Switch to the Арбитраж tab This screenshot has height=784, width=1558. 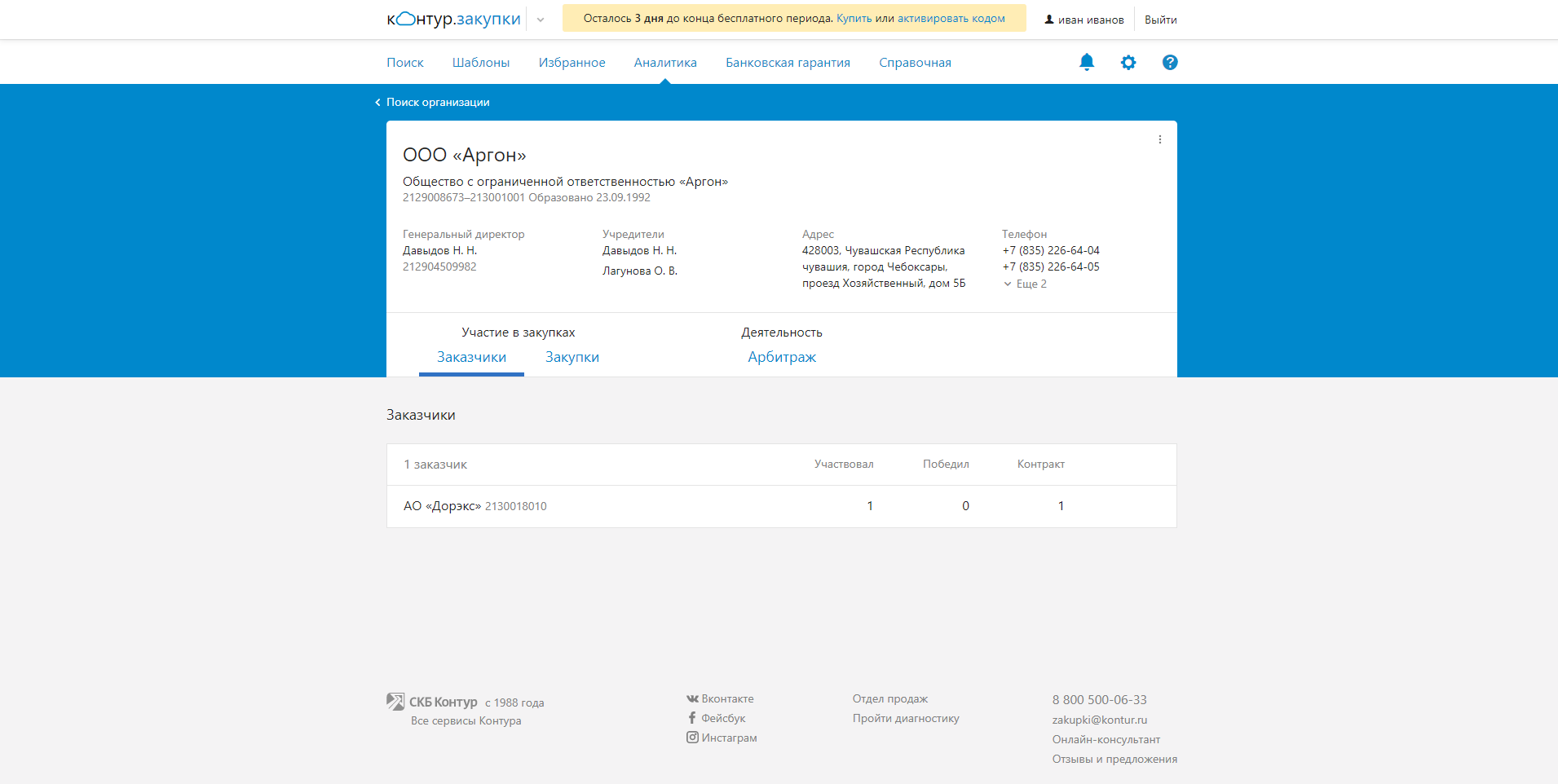(782, 357)
